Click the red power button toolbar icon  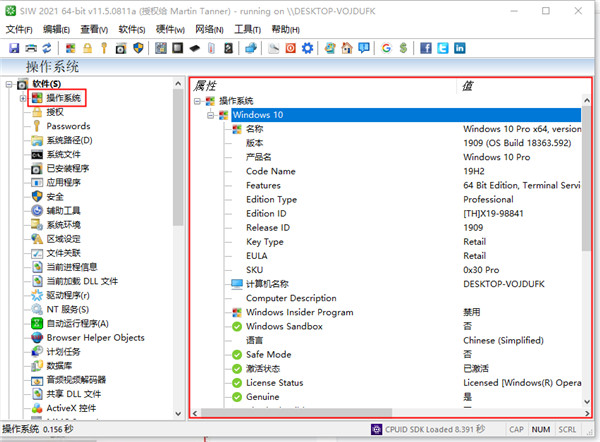[290, 48]
